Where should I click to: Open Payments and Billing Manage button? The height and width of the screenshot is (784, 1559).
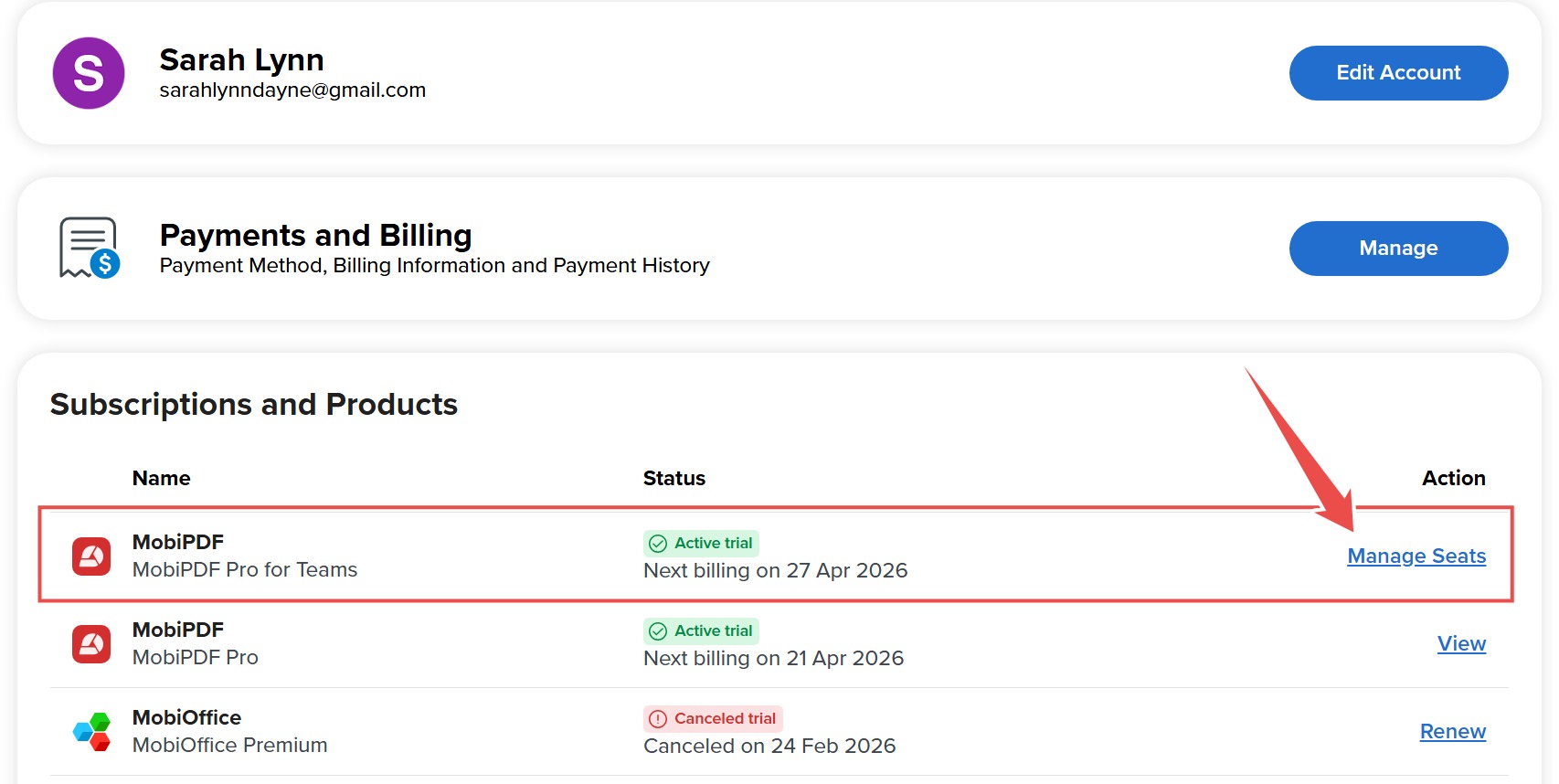coord(1398,249)
